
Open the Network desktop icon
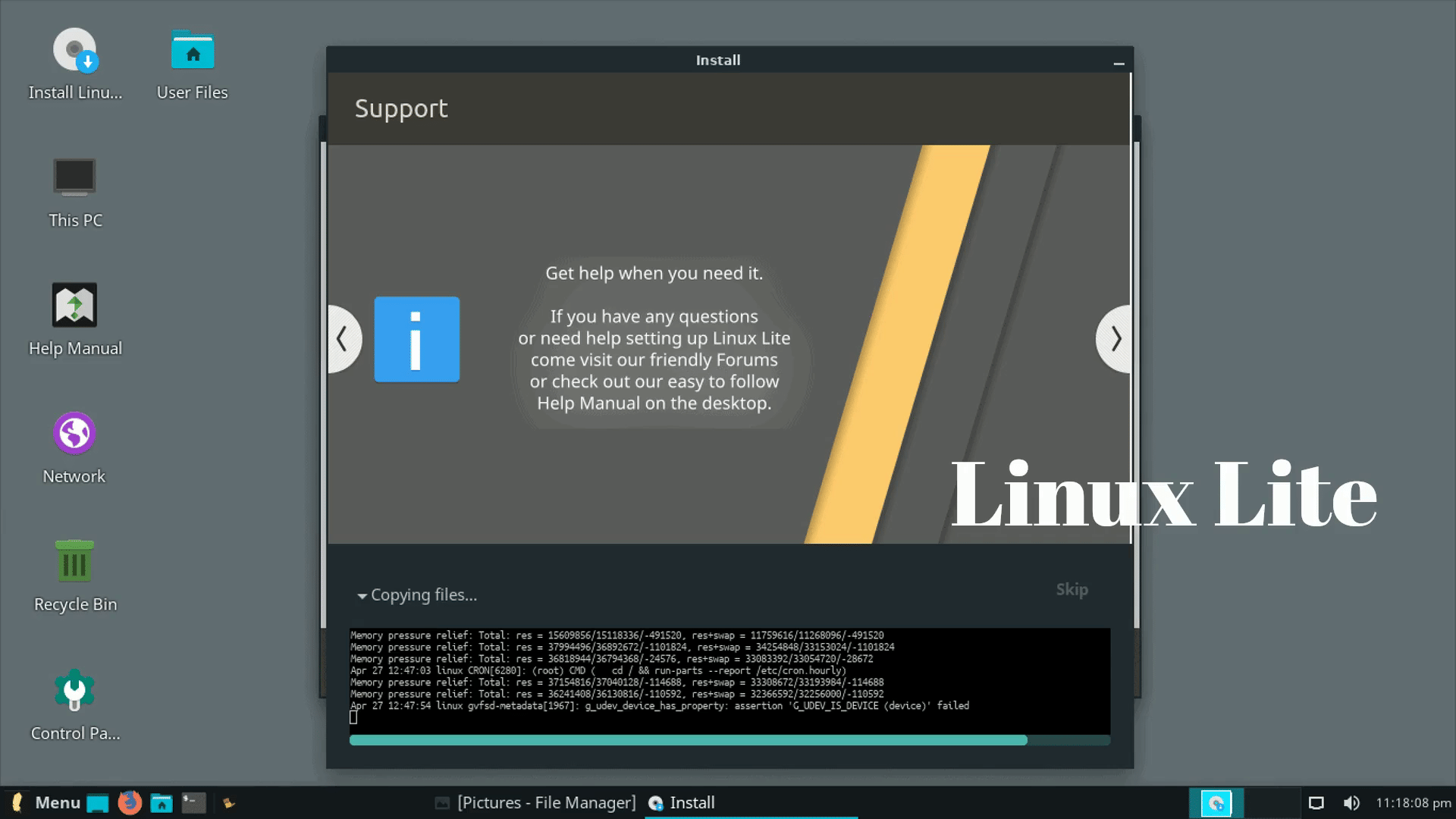74,434
